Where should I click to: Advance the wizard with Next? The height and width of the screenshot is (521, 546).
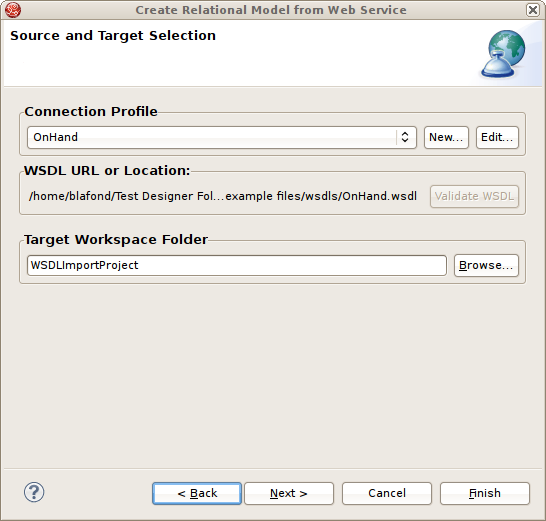pyautogui.click(x=289, y=493)
